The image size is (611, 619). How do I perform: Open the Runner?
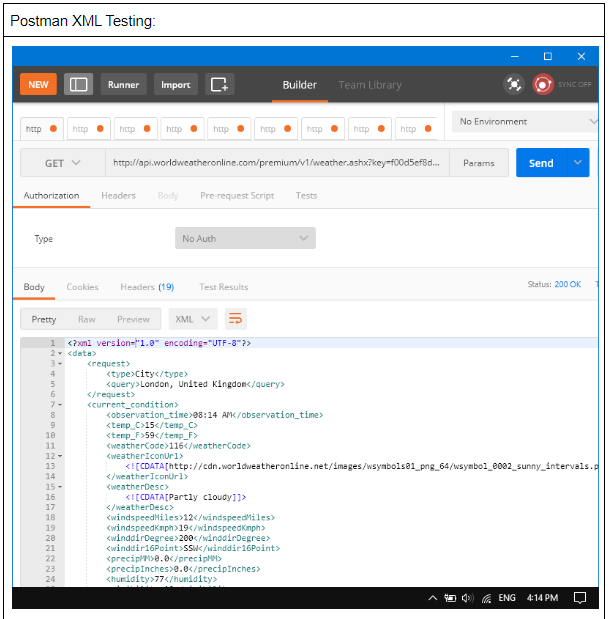124,84
